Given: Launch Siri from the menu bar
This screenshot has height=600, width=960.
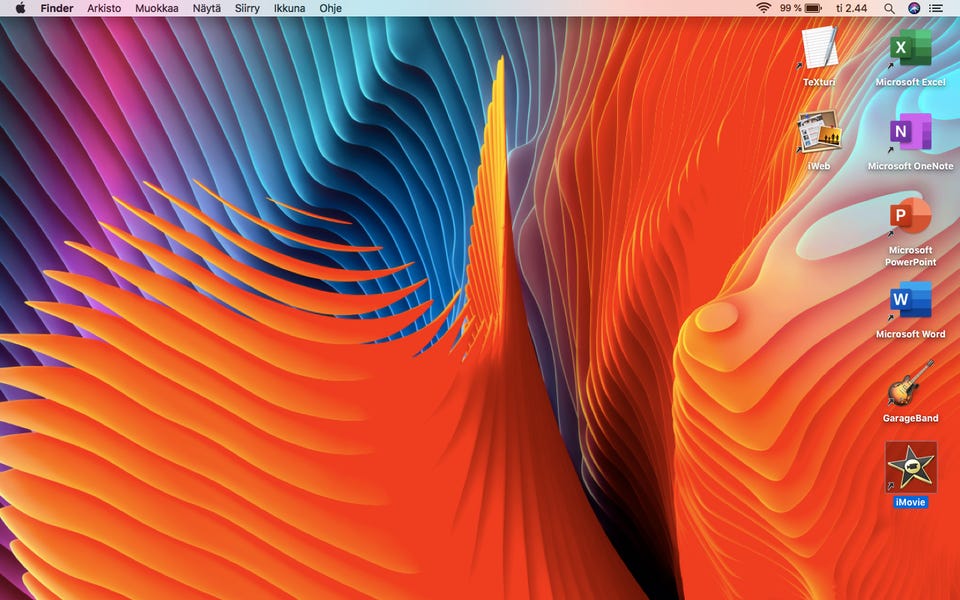Looking at the screenshot, I should [x=914, y=8].
